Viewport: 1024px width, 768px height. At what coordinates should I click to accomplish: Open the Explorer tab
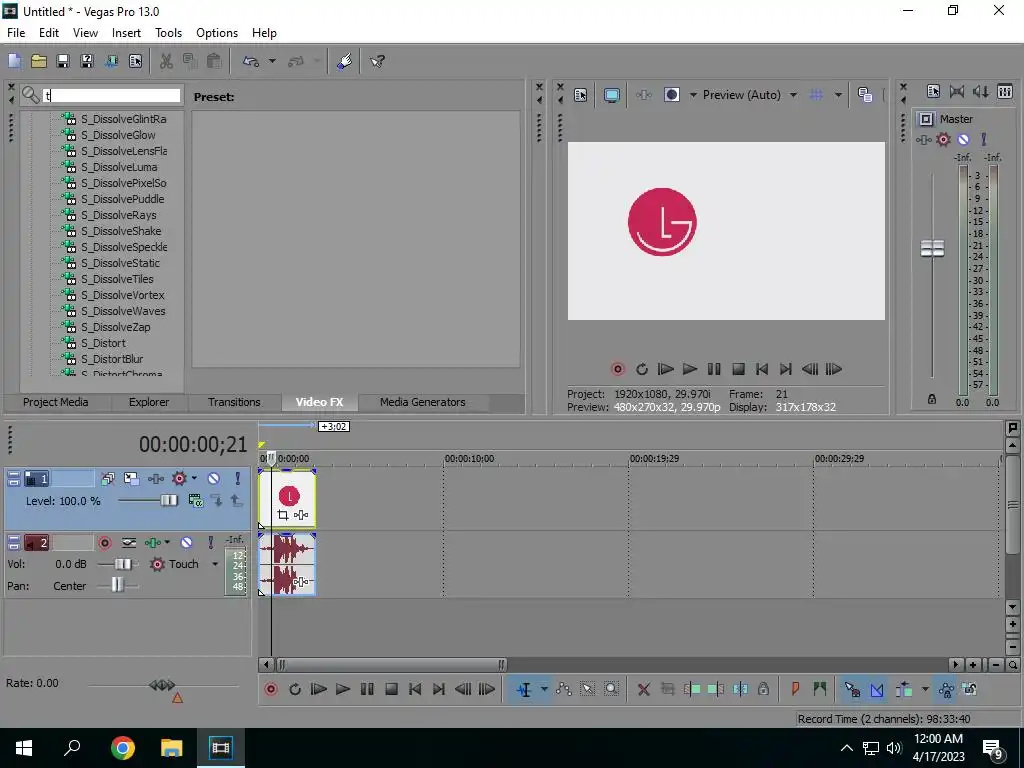coord(149,402)
